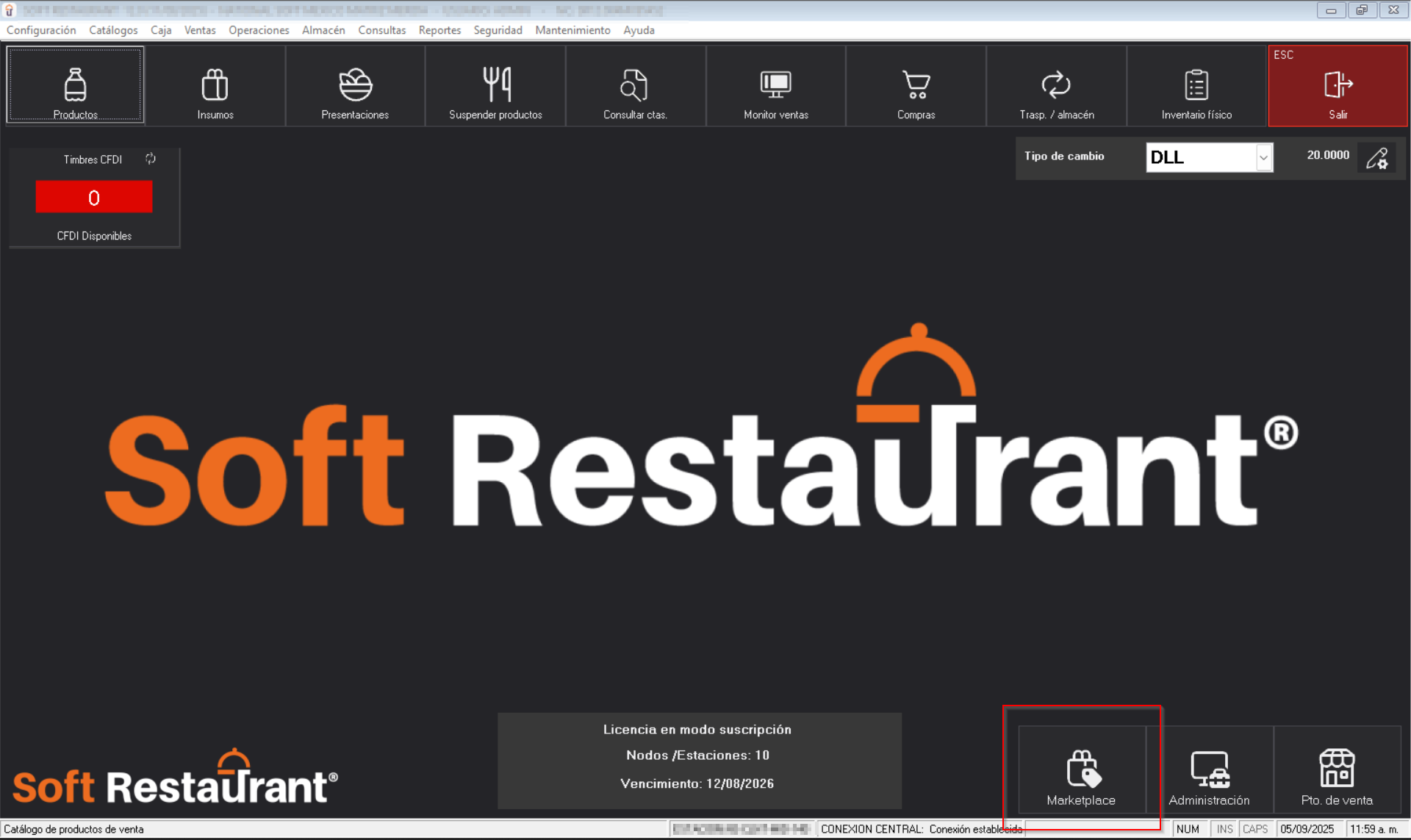Click Suspender productos fork icon

coord(496,85)
